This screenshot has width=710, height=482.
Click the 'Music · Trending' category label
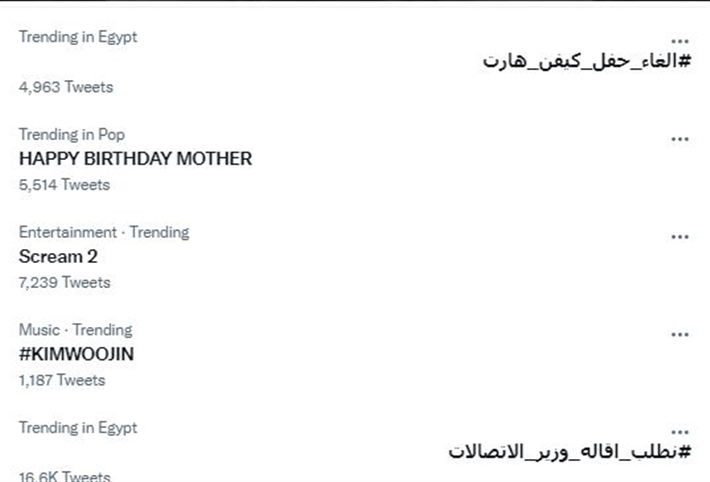click(75, 329)
